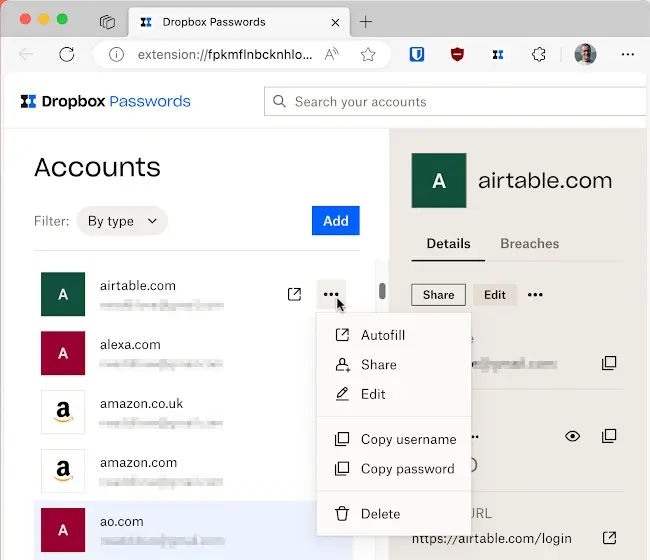Reload the page

click(67, 54)
